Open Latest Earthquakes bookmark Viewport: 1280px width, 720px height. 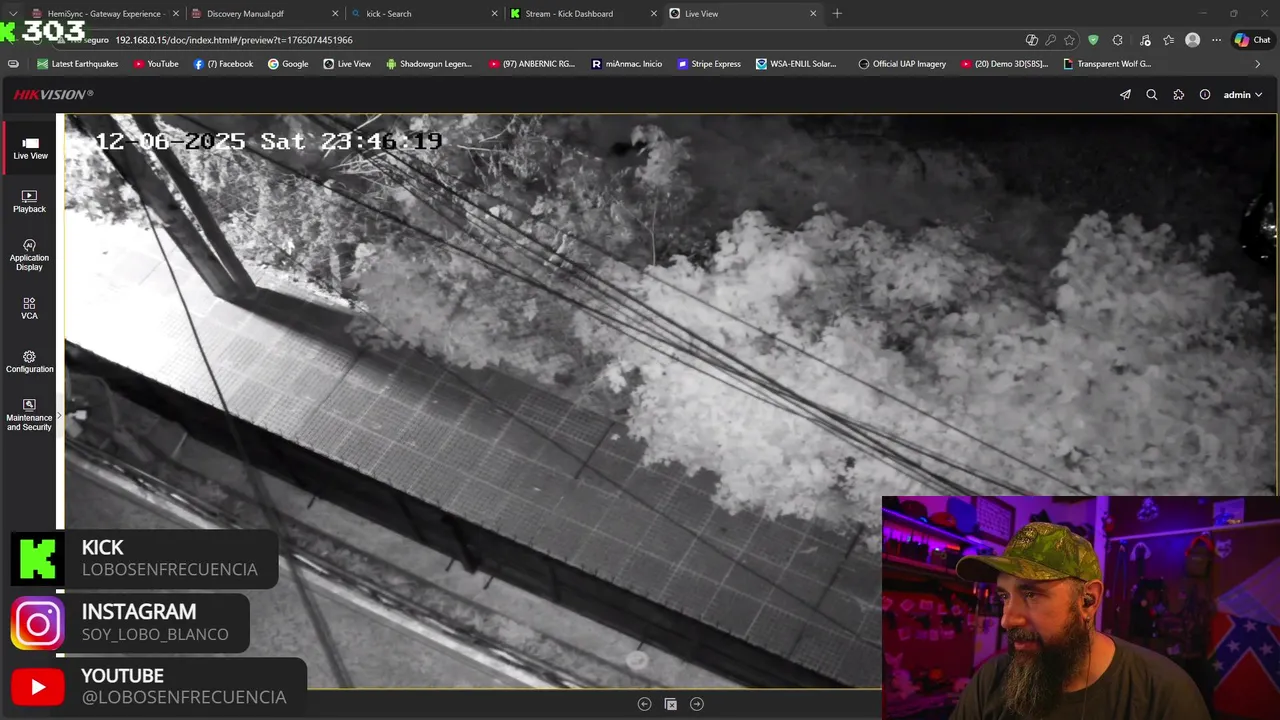pos(78,64)
